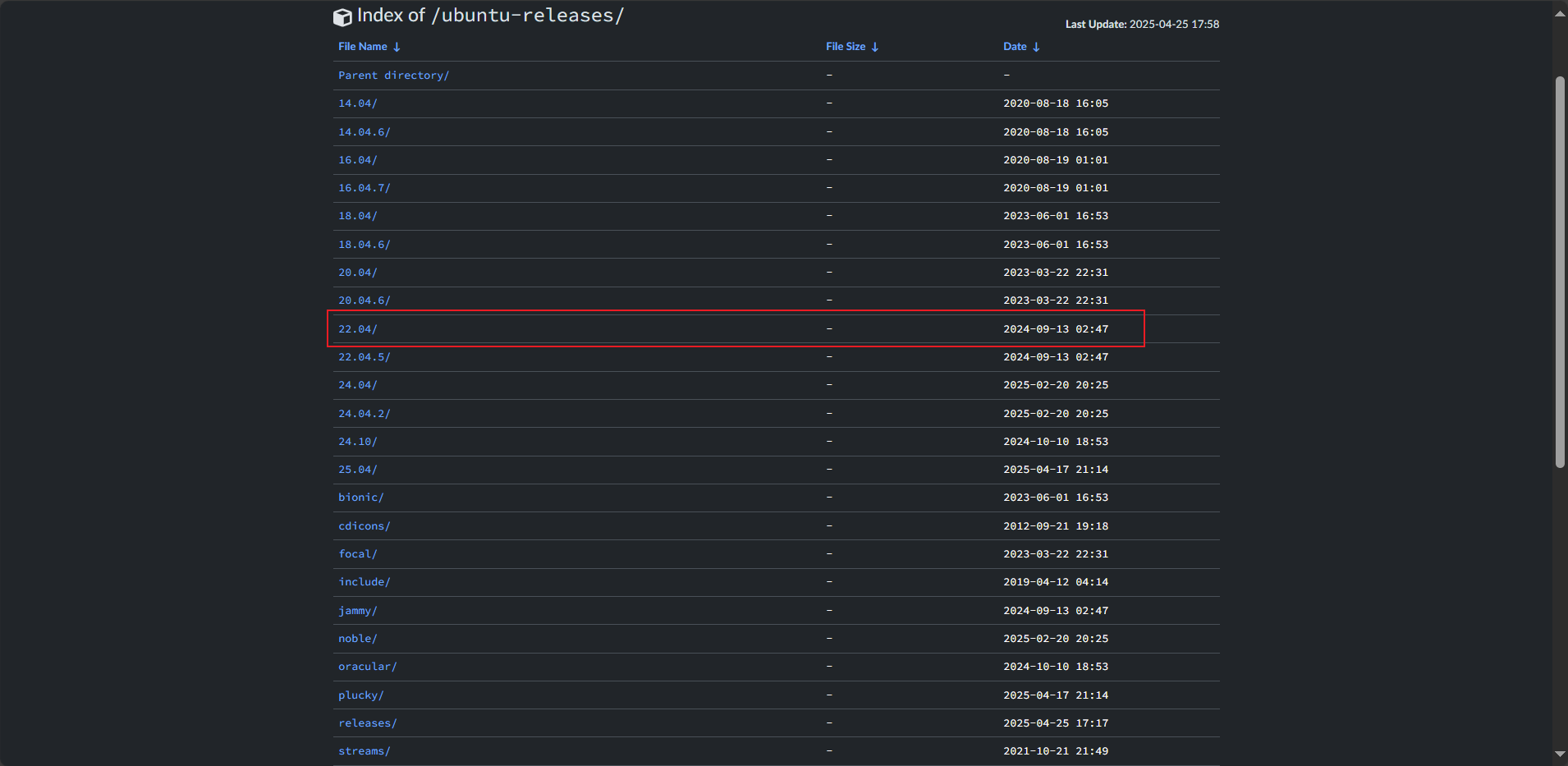Browse the oracular/ directory
Viewport: 1568px width, 766px height.
point(367,667)
